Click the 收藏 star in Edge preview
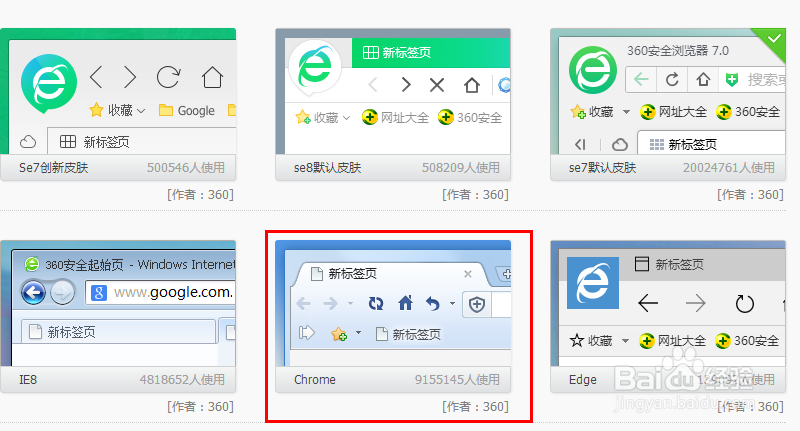This screenshot has width=800, height=431. coord(577,340)
